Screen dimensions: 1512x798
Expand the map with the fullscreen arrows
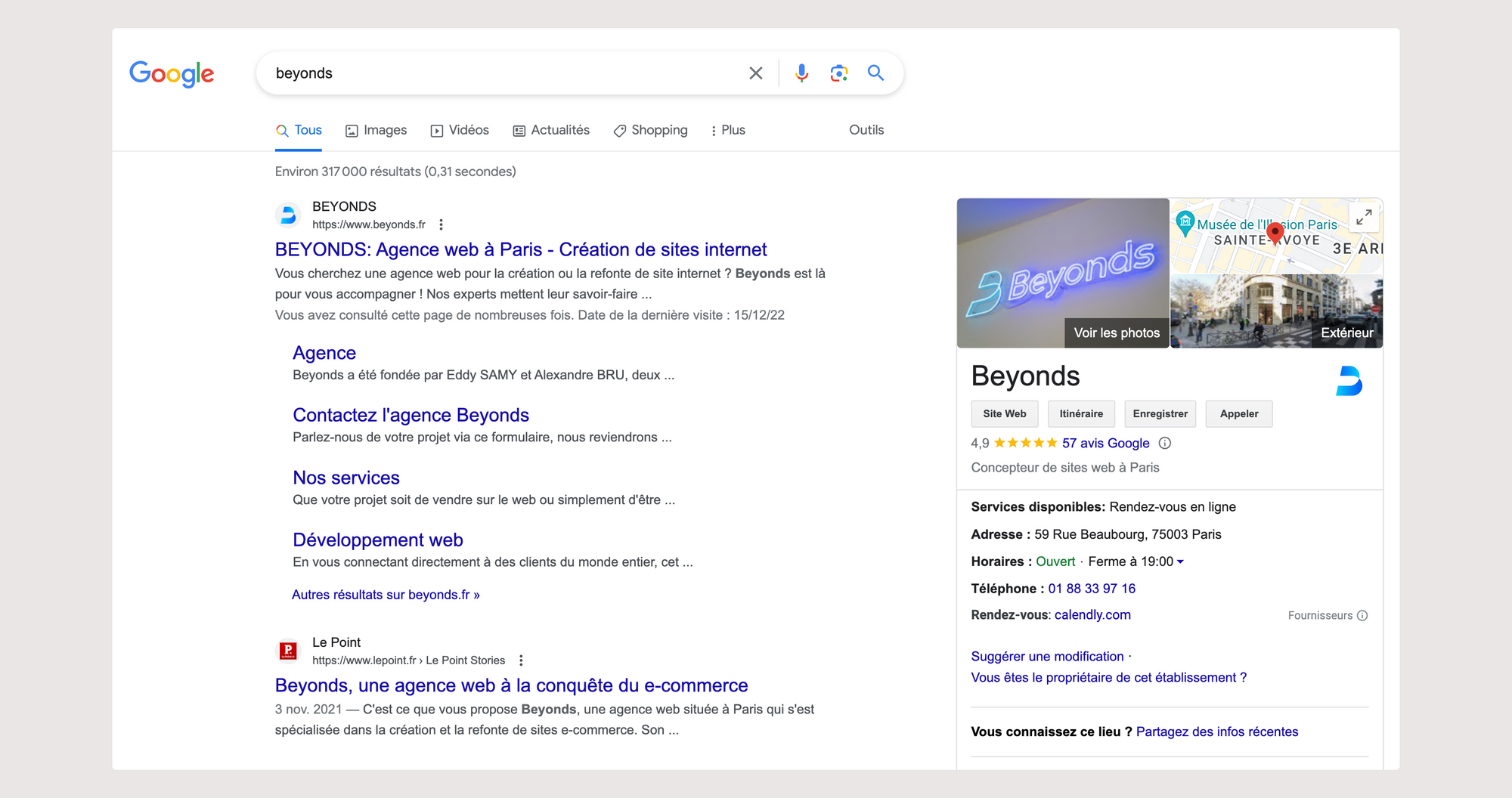click(1364, 218)
